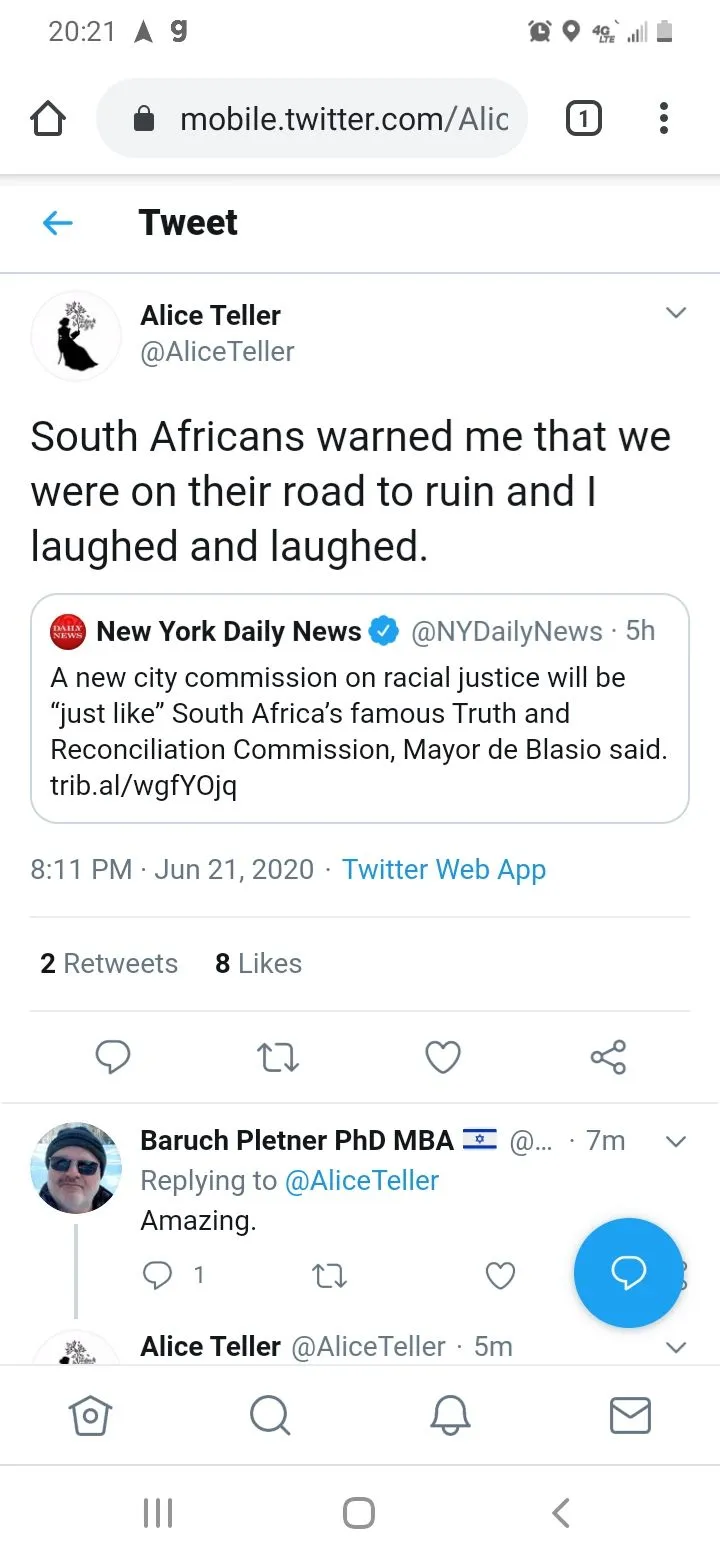Expand options on Baruch Pletner's reply

click(676, 1141)
